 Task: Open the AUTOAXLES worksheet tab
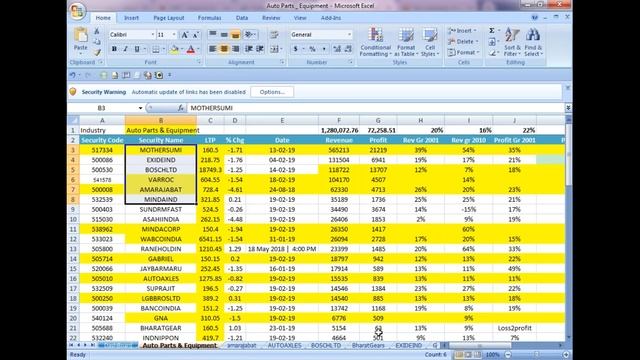click(284, 345)
